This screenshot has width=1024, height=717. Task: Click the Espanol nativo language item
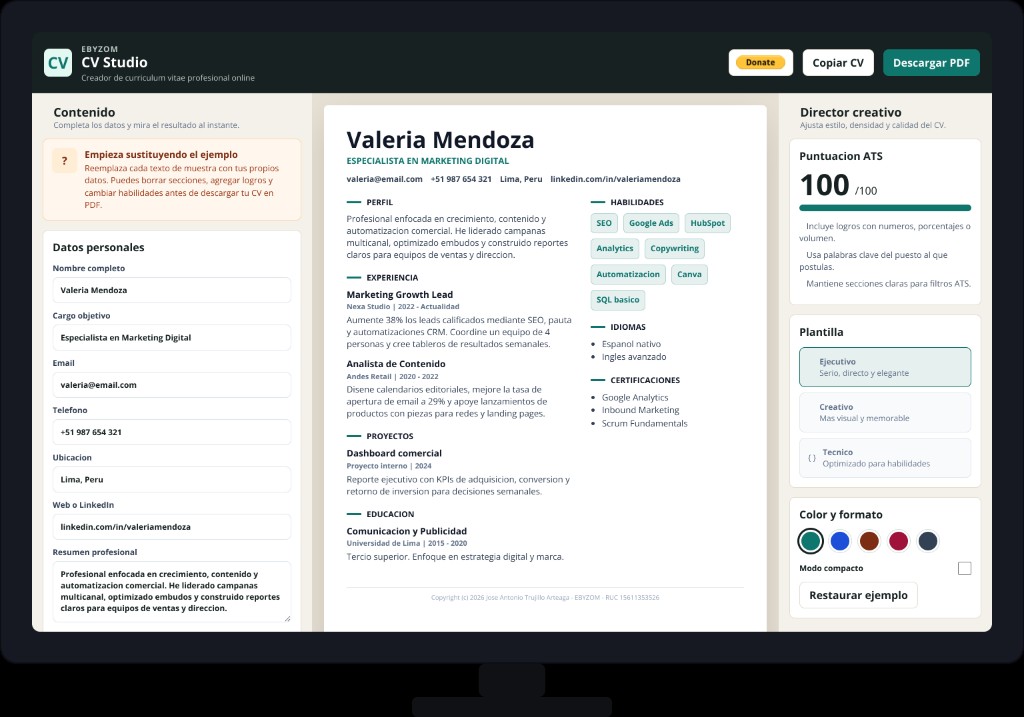[631, 344]
